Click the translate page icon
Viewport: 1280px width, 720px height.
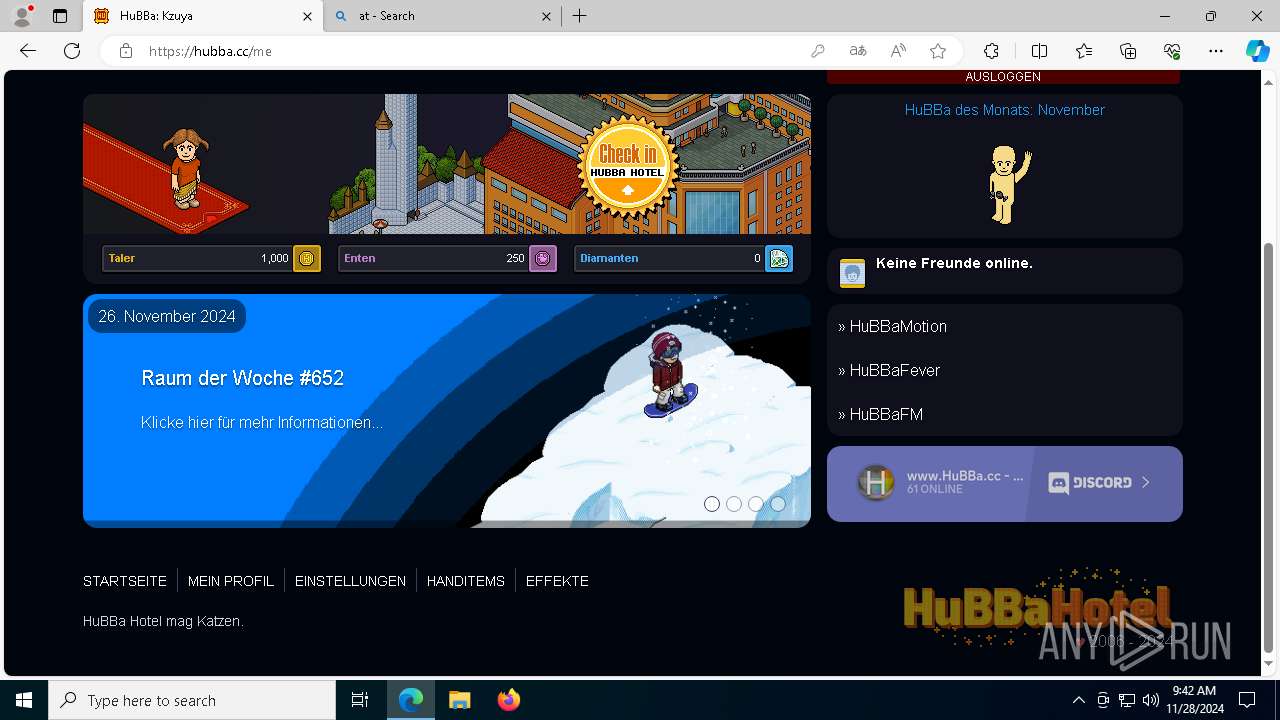858,51
